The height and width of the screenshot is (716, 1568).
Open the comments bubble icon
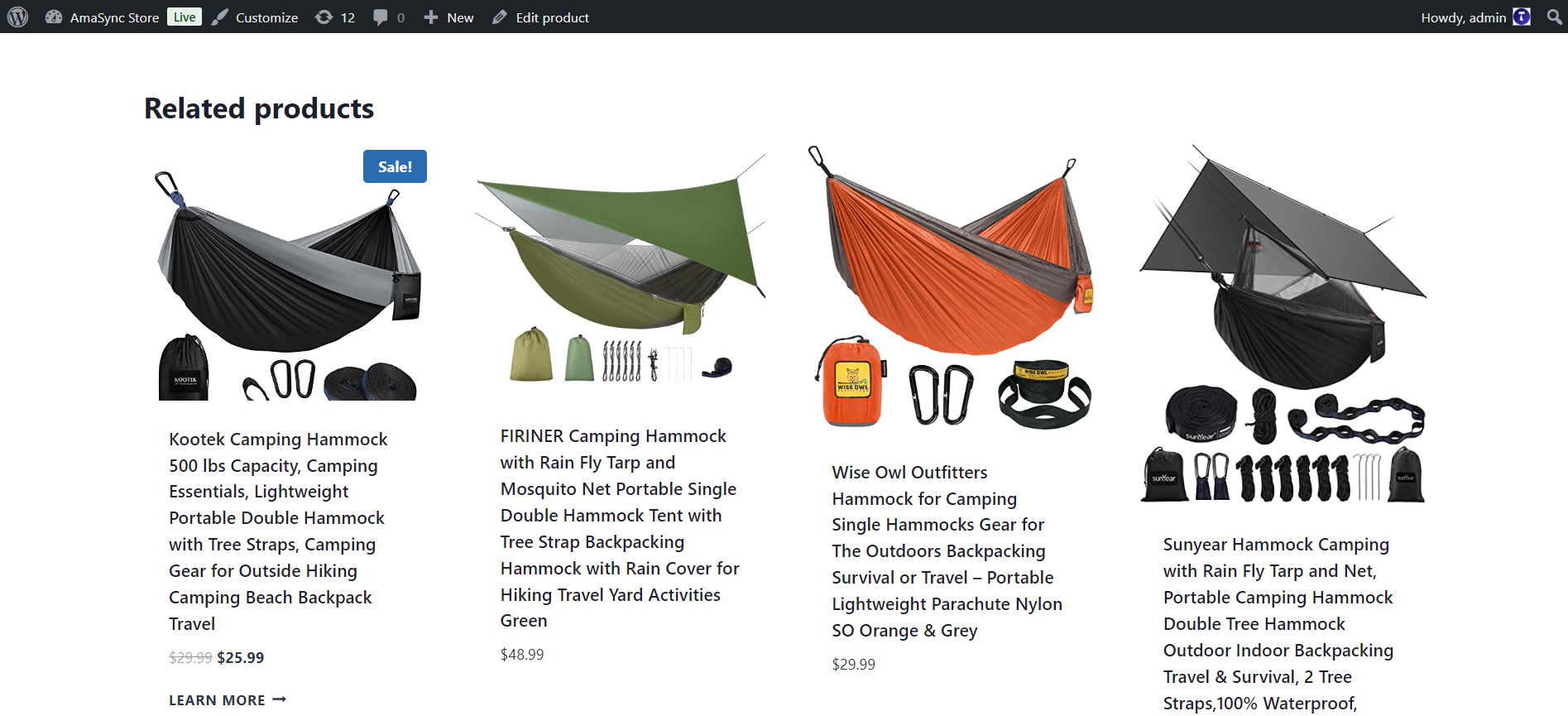[381, 17]
